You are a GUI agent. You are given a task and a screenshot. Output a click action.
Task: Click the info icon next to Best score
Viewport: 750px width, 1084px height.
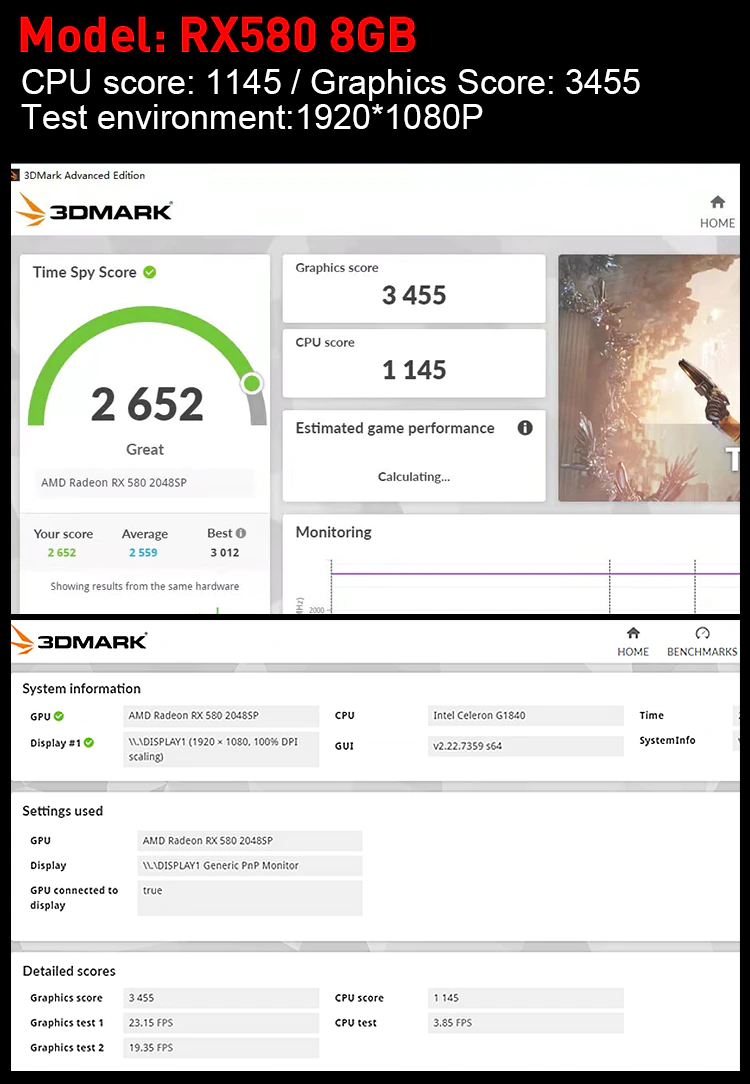(x=241, y=533)
